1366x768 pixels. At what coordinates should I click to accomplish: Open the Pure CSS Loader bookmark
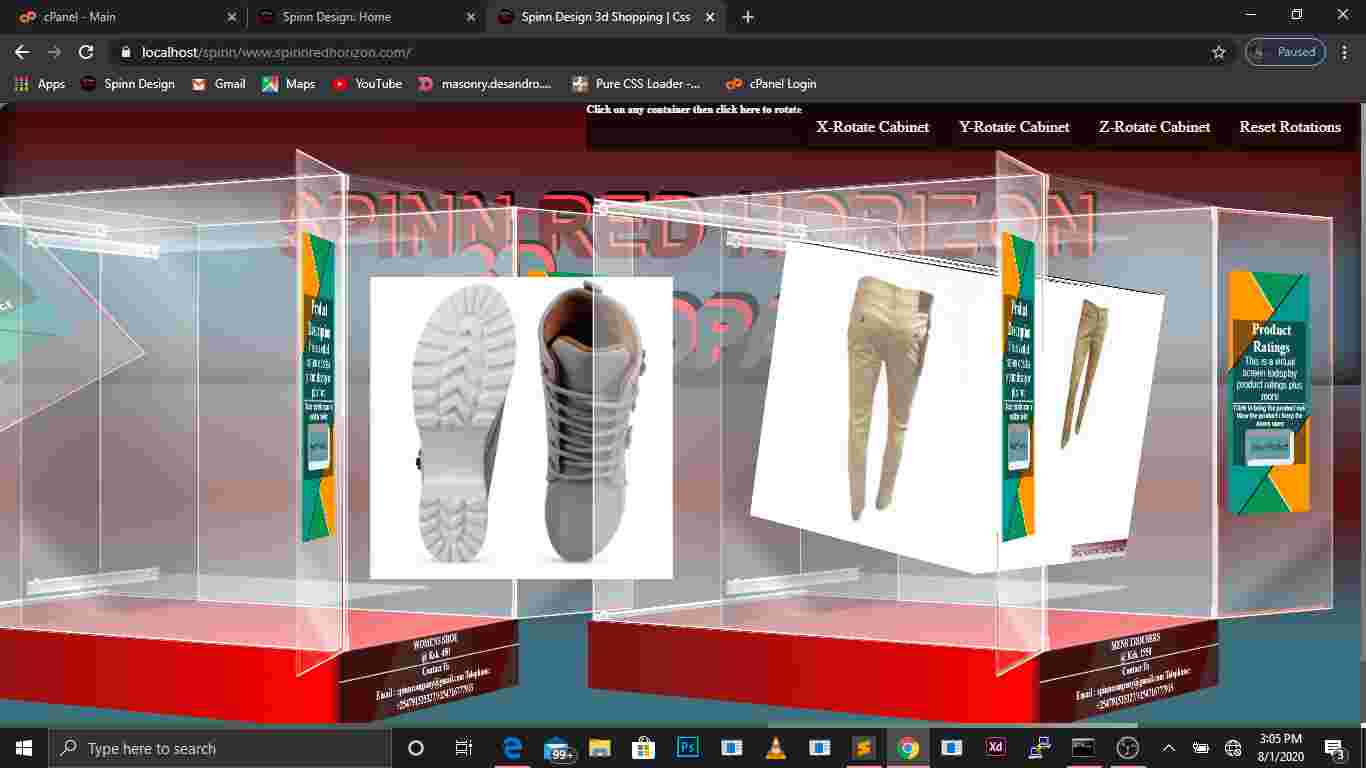[x=636, y=84]
